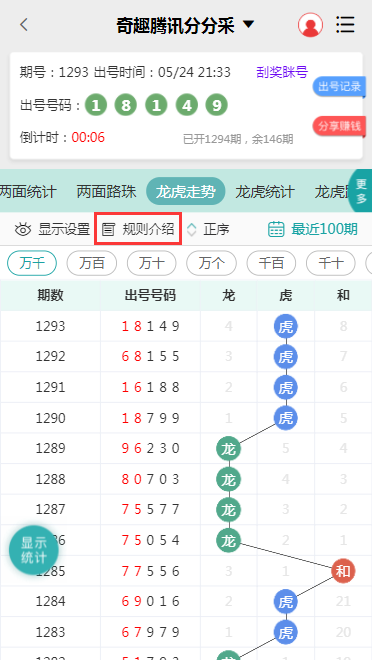Viewport: 372px width, 660px height.
Task: Click the 期号：1293 label
Action: [x=54, y=72]
